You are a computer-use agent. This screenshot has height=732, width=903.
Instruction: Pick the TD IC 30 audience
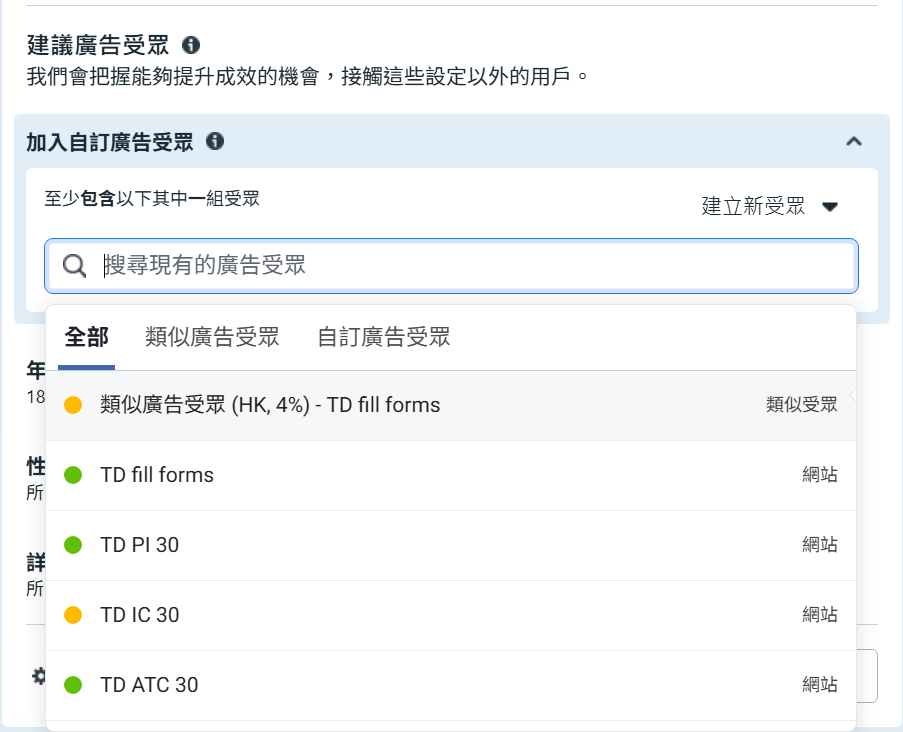140,615
